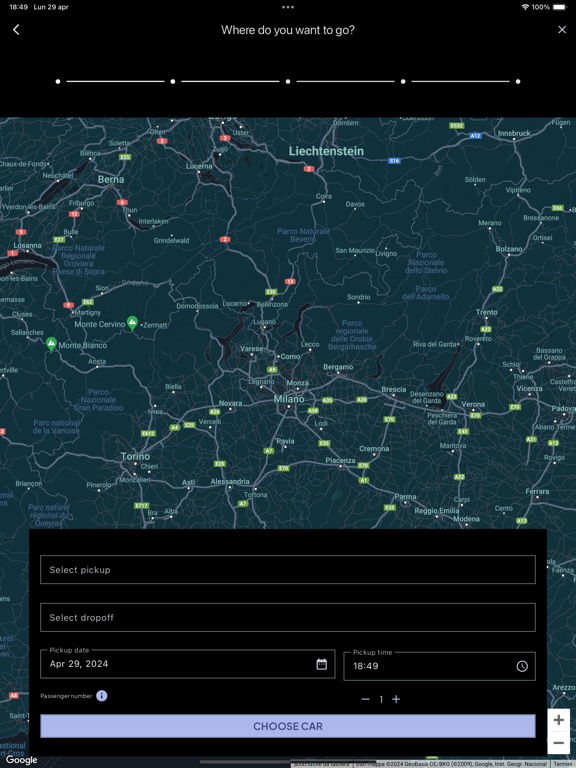Viewport: 576px width, 768px height.
Task: Click Liechtenstein label on the map
Action: coord(326,151)
